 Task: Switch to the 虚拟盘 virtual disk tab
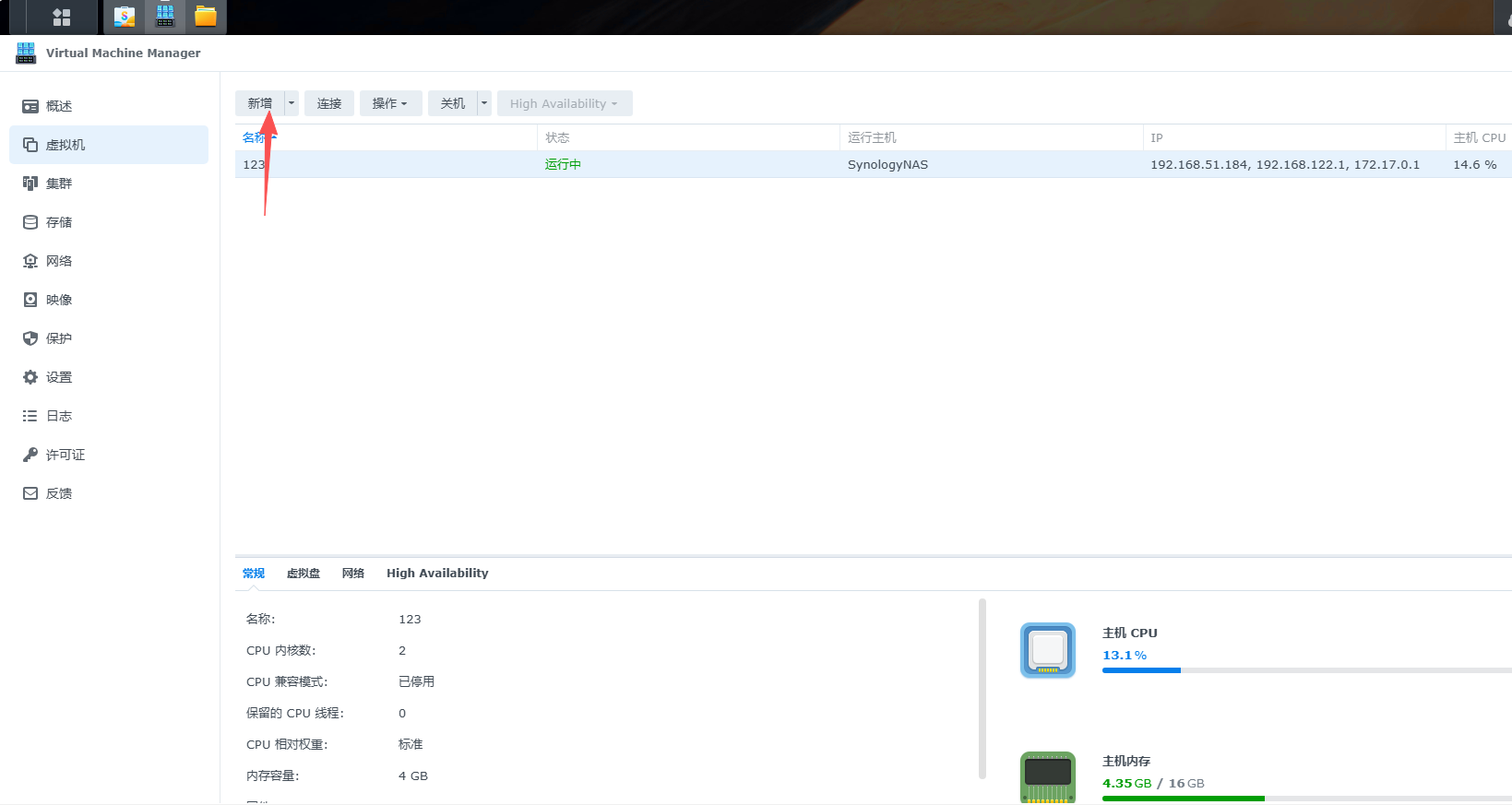pyautogui.click(x=304, y=573)
